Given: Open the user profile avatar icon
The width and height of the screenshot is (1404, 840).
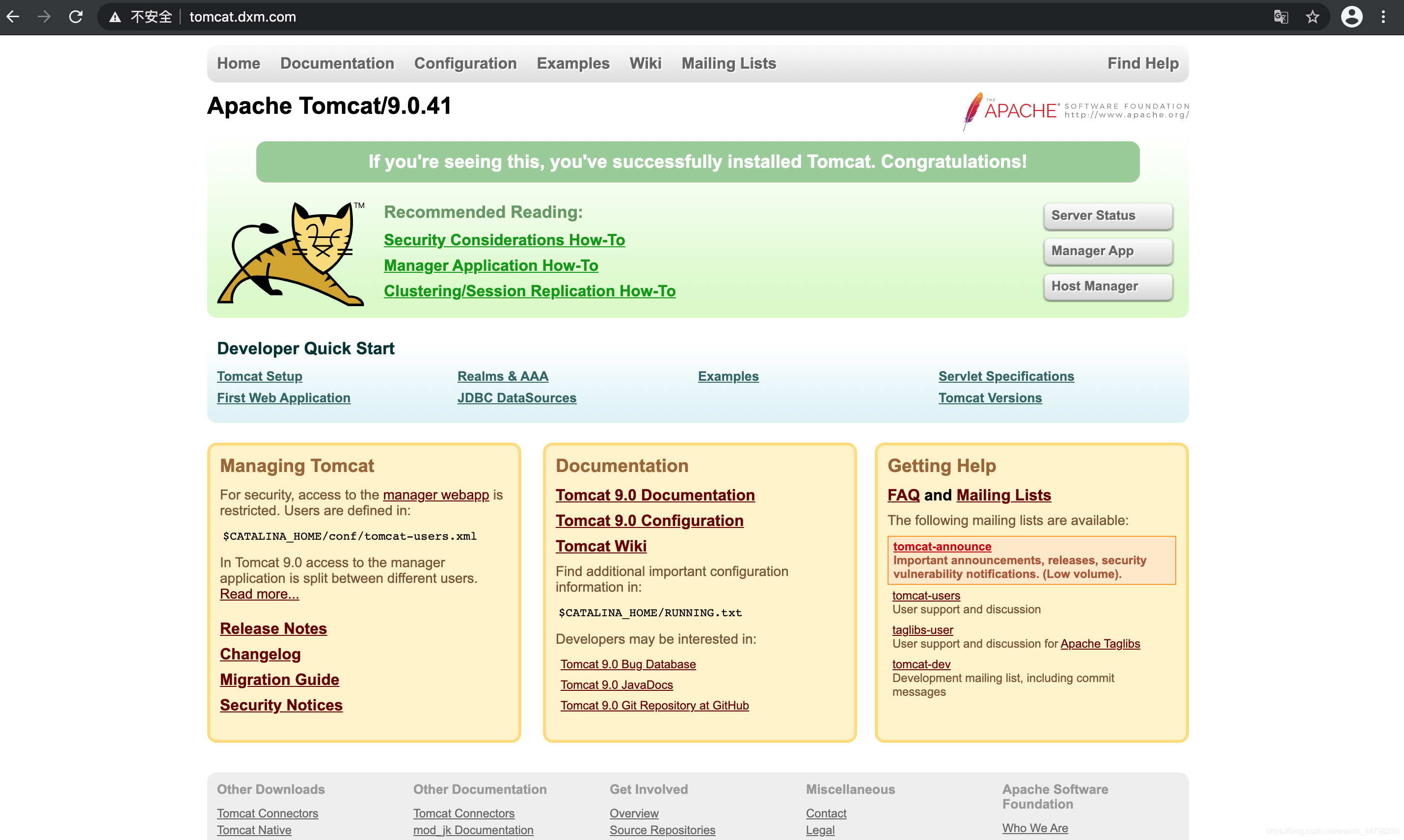Looking at the screenshot, I should point(1351,17).
